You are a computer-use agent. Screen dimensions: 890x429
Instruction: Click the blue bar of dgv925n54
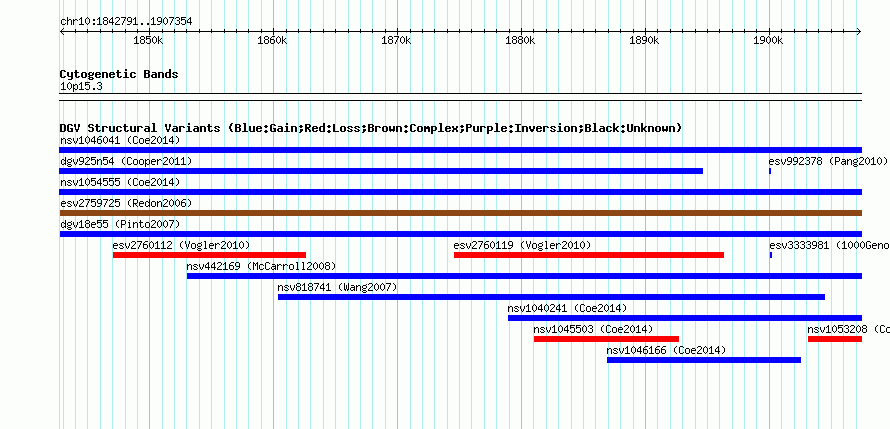[381, 171]
